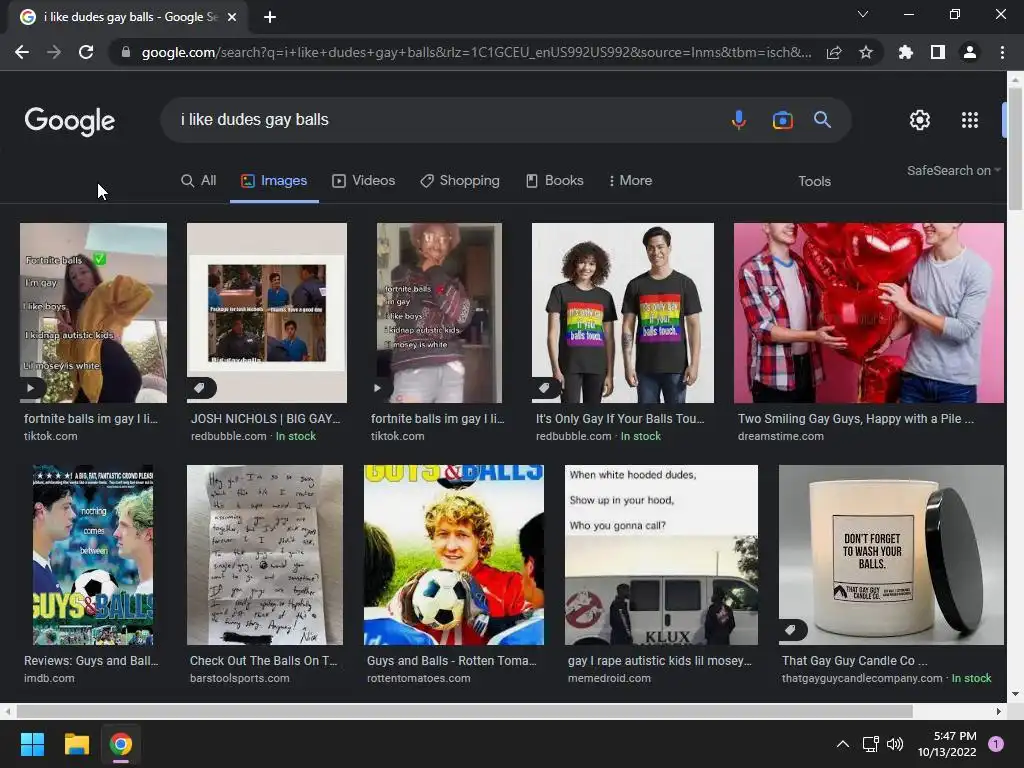The width and height of the screenshot is (1024, 768).
Task: Switch to the Shopping tab
Action: point(460,181)
